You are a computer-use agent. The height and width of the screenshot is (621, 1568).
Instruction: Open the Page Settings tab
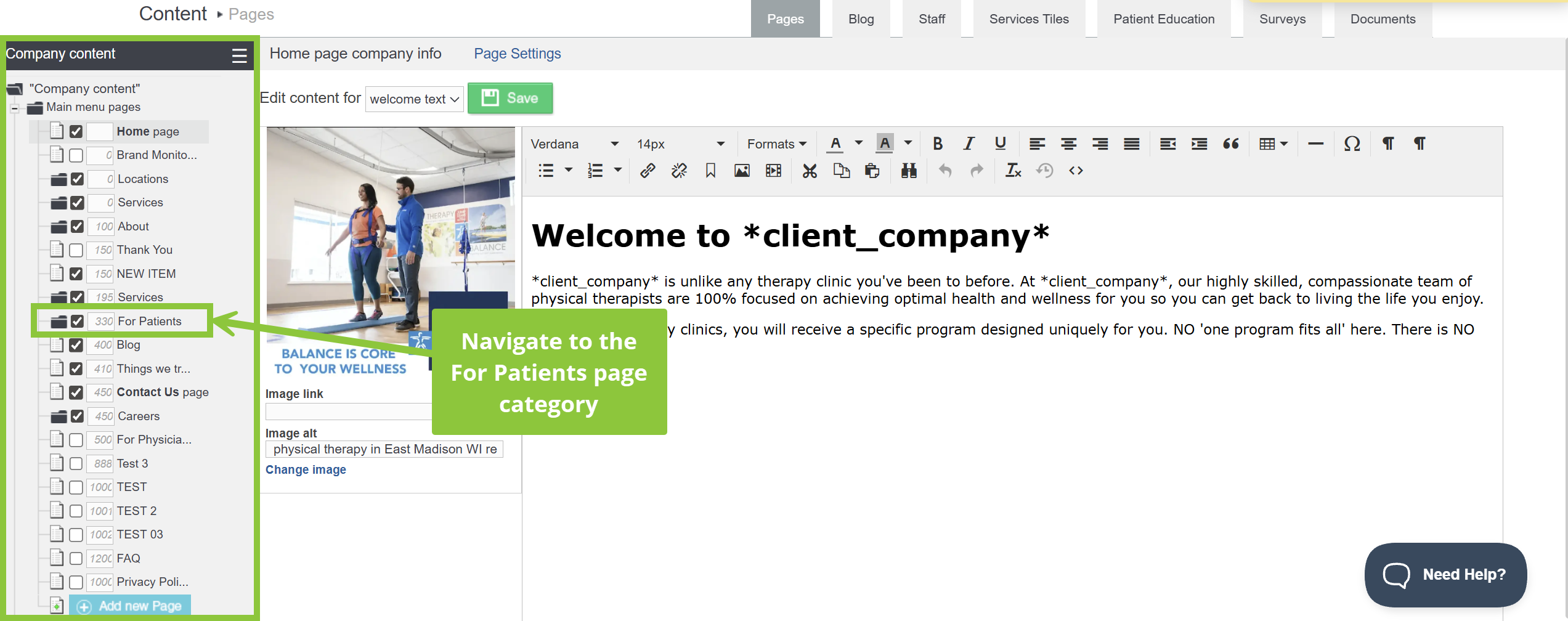pyautogui.click(x=517, y=54)
